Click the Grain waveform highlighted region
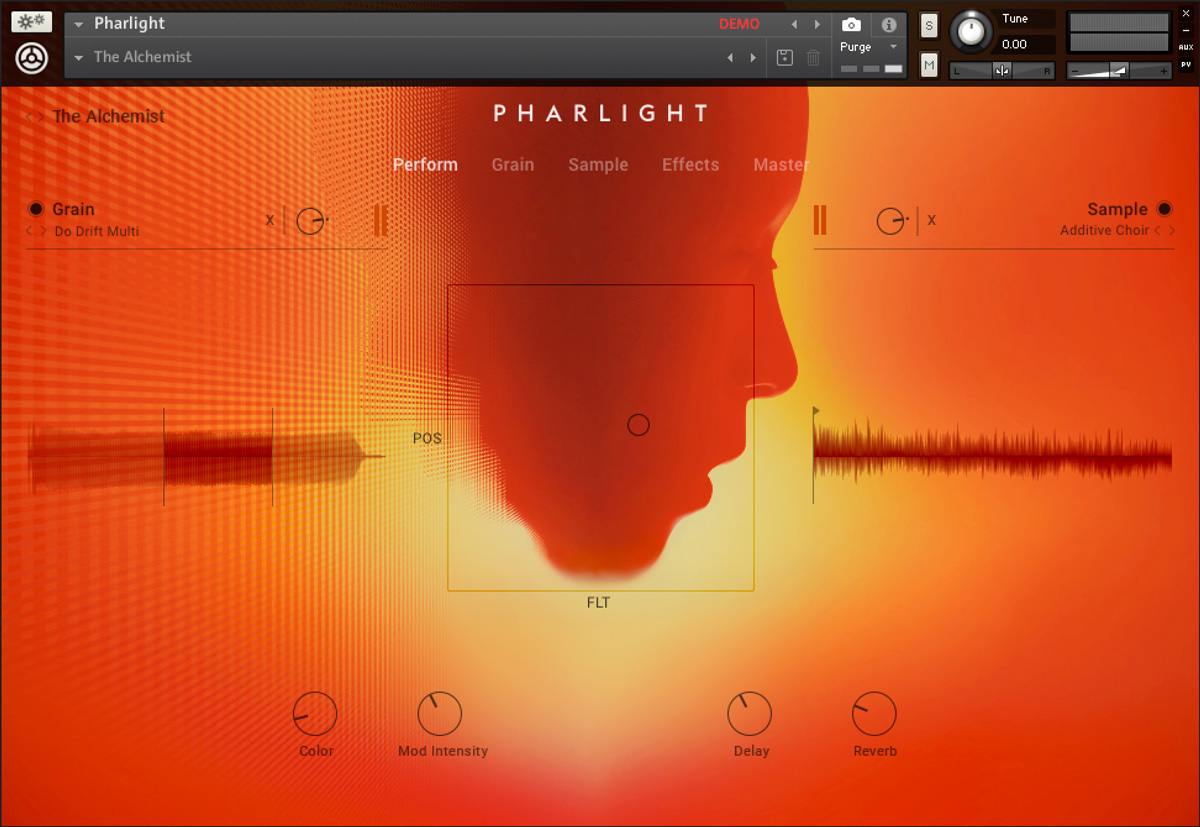This screenshot has height=827, width=1200. tap(218, 457)
